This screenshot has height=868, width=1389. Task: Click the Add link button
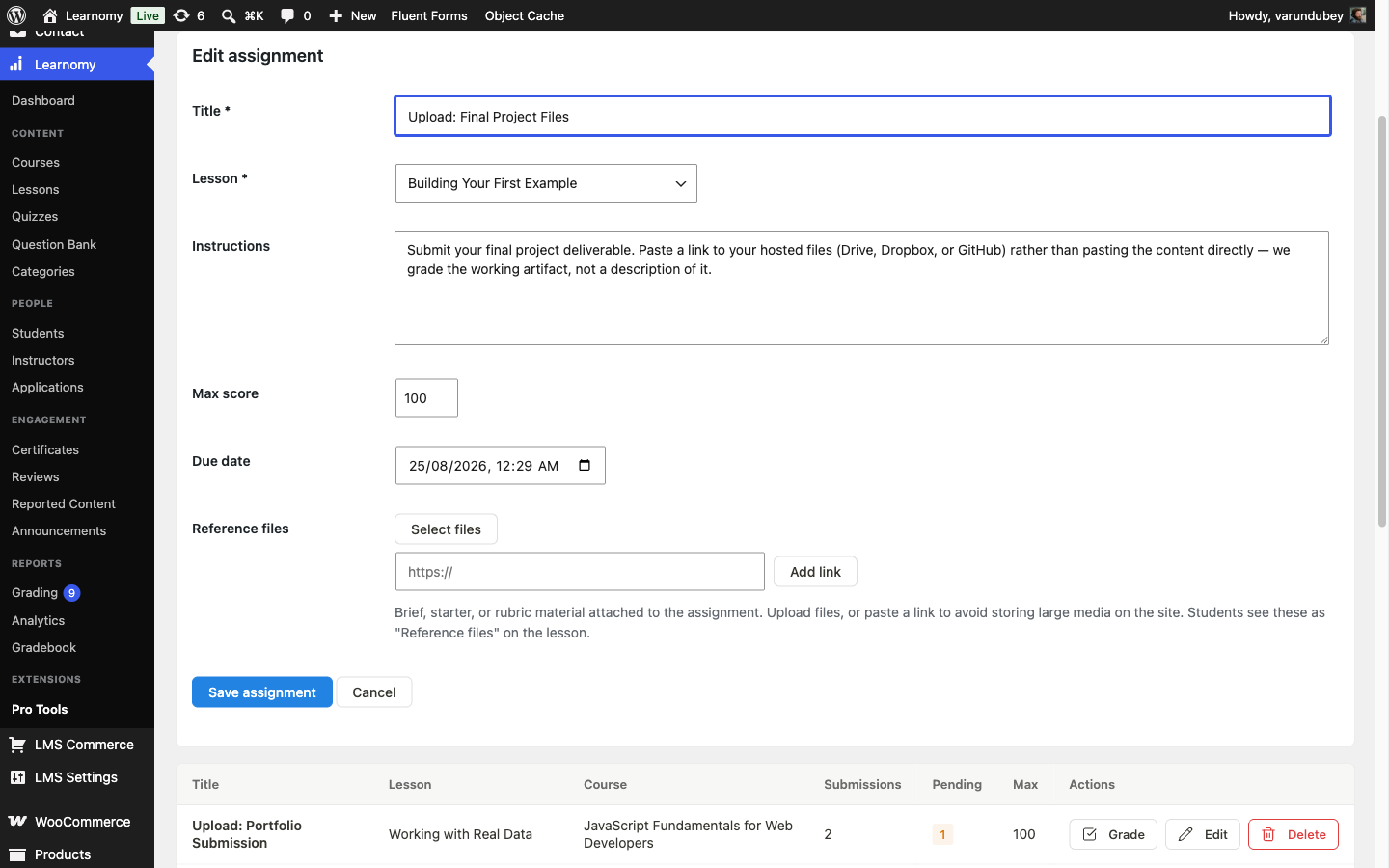coord(815,572)
